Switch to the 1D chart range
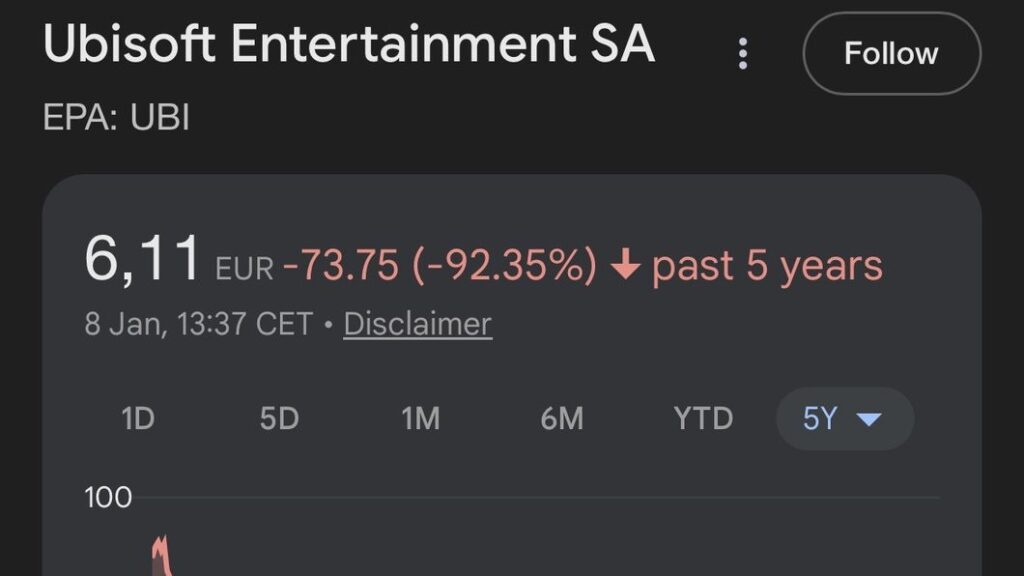Screen dimensions: 1024x576 138,419
